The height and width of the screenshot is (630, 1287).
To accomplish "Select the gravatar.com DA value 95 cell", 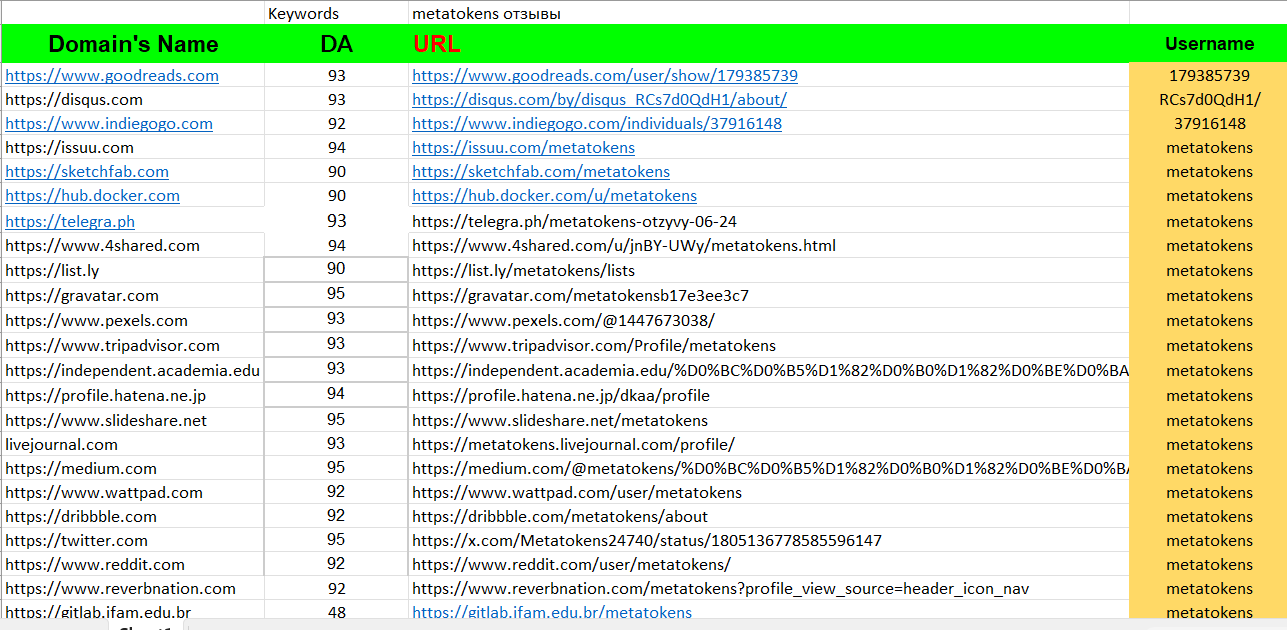I will [336, 295].
